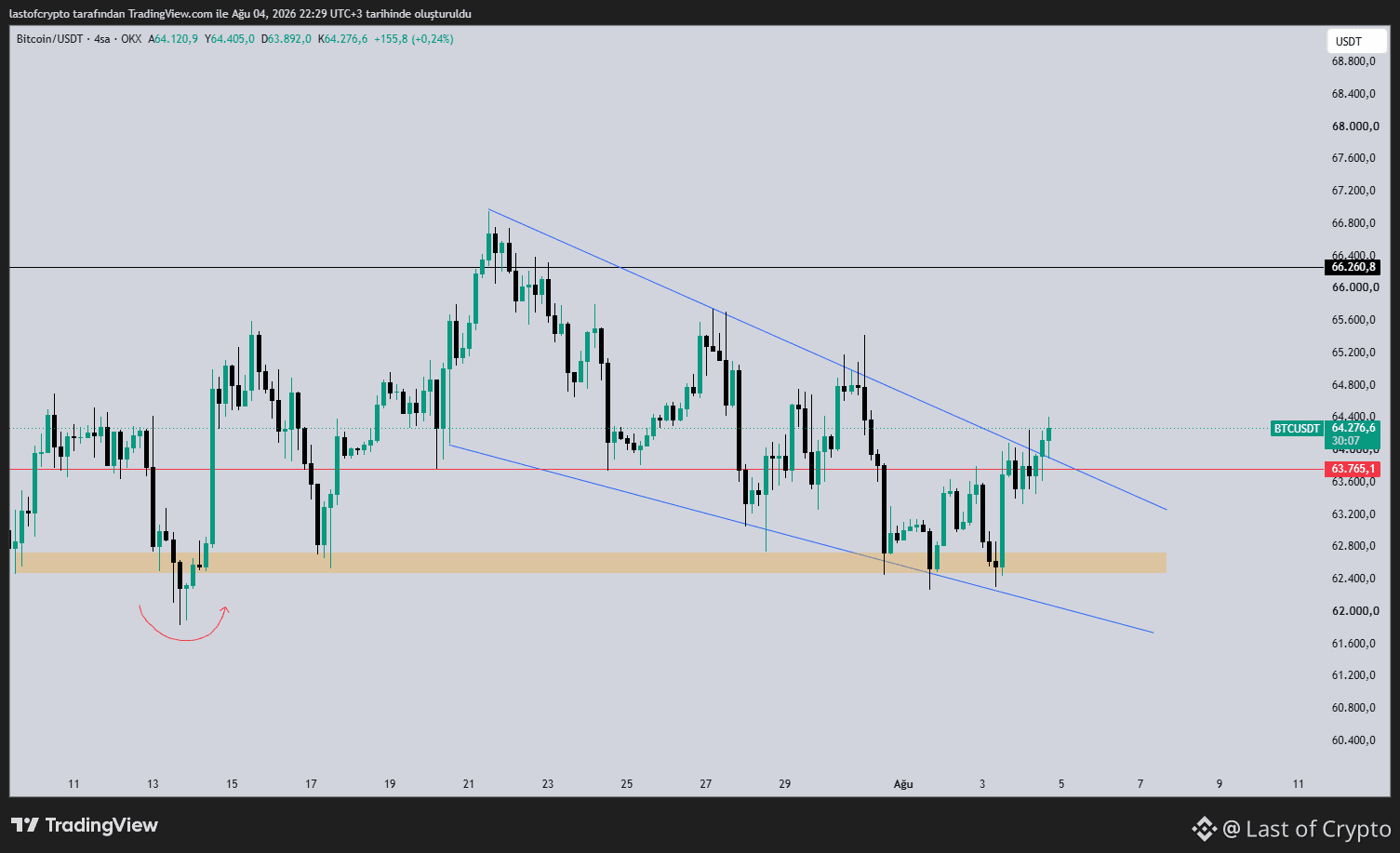Click the date label 9
The height and width of the screenshot is (853, 1400).
click(1220, 784)
